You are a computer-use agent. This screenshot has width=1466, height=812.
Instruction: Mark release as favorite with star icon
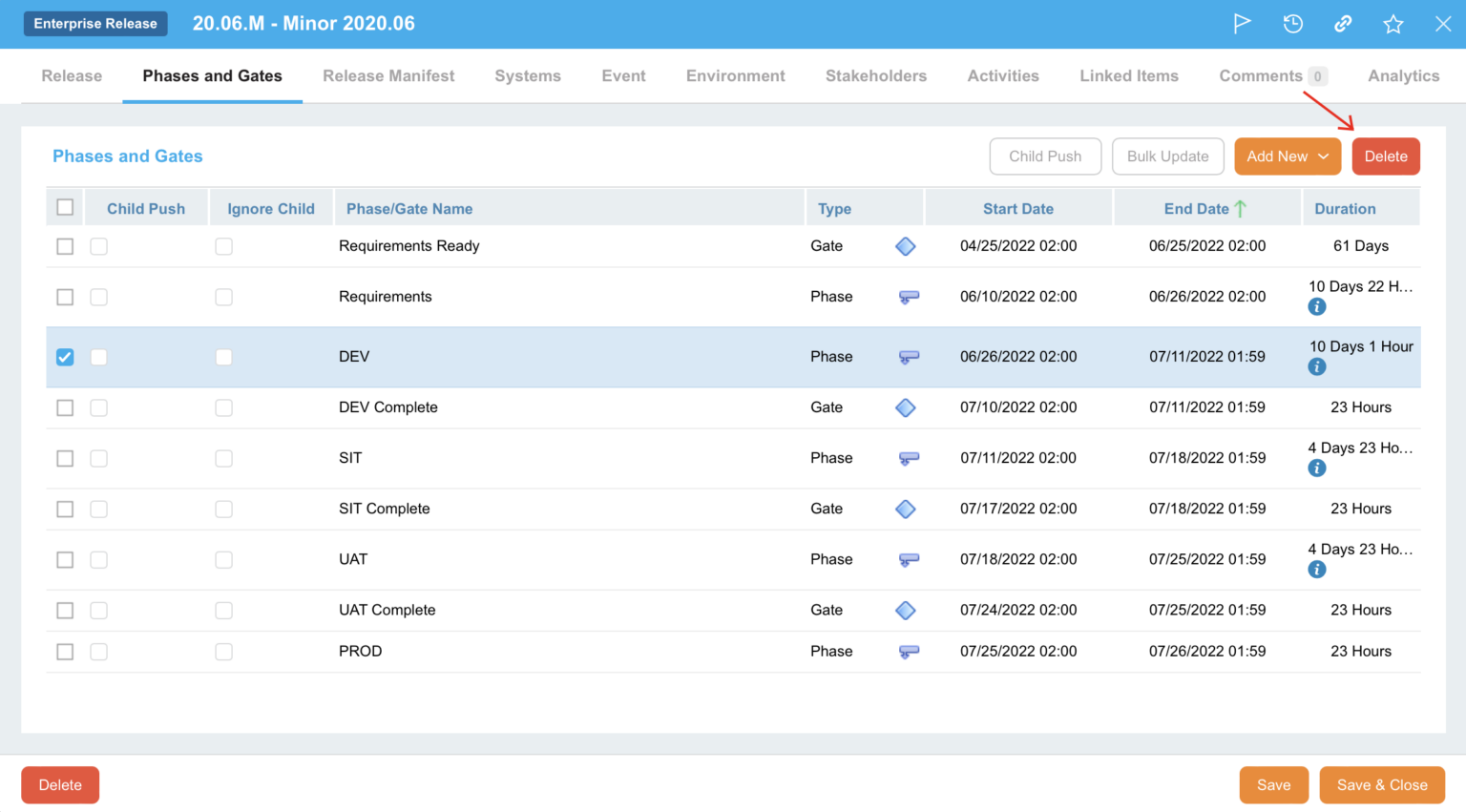pos(1393,24)
